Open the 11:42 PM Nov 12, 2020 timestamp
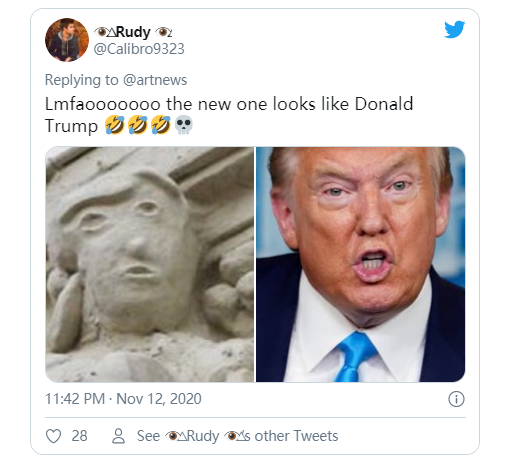Screen dimensions: 508x461 [x=123, y=399]
